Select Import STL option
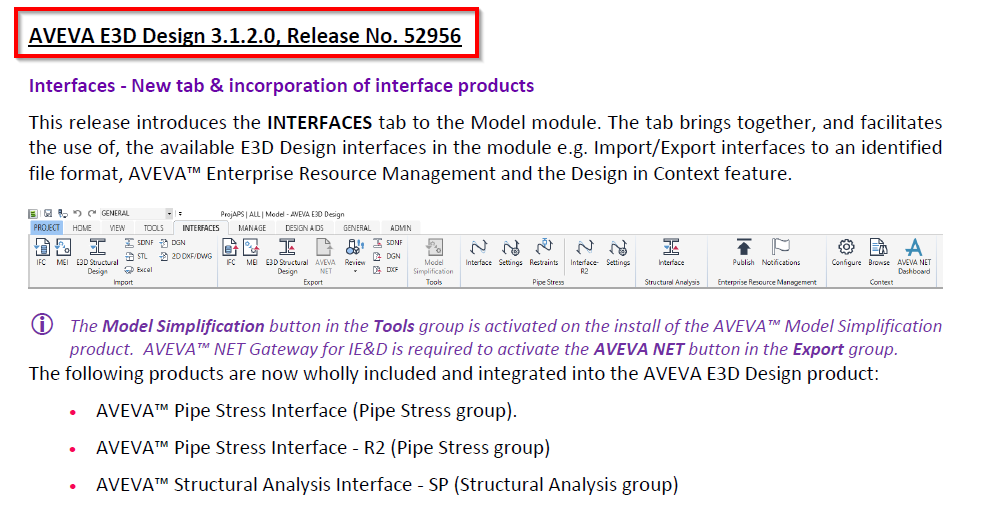This screenshot has width=1008, height=525. pos(136,256)
